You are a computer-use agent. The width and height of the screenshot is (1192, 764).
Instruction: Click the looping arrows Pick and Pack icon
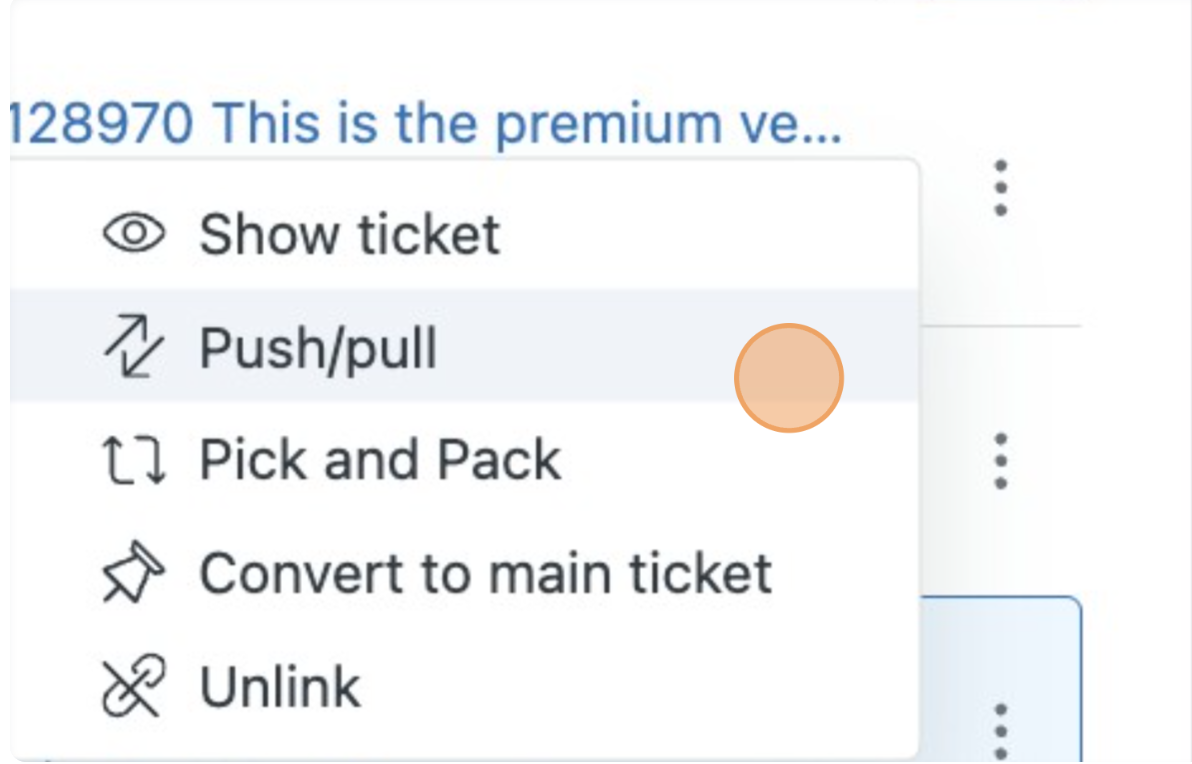[x=134, y=460]
